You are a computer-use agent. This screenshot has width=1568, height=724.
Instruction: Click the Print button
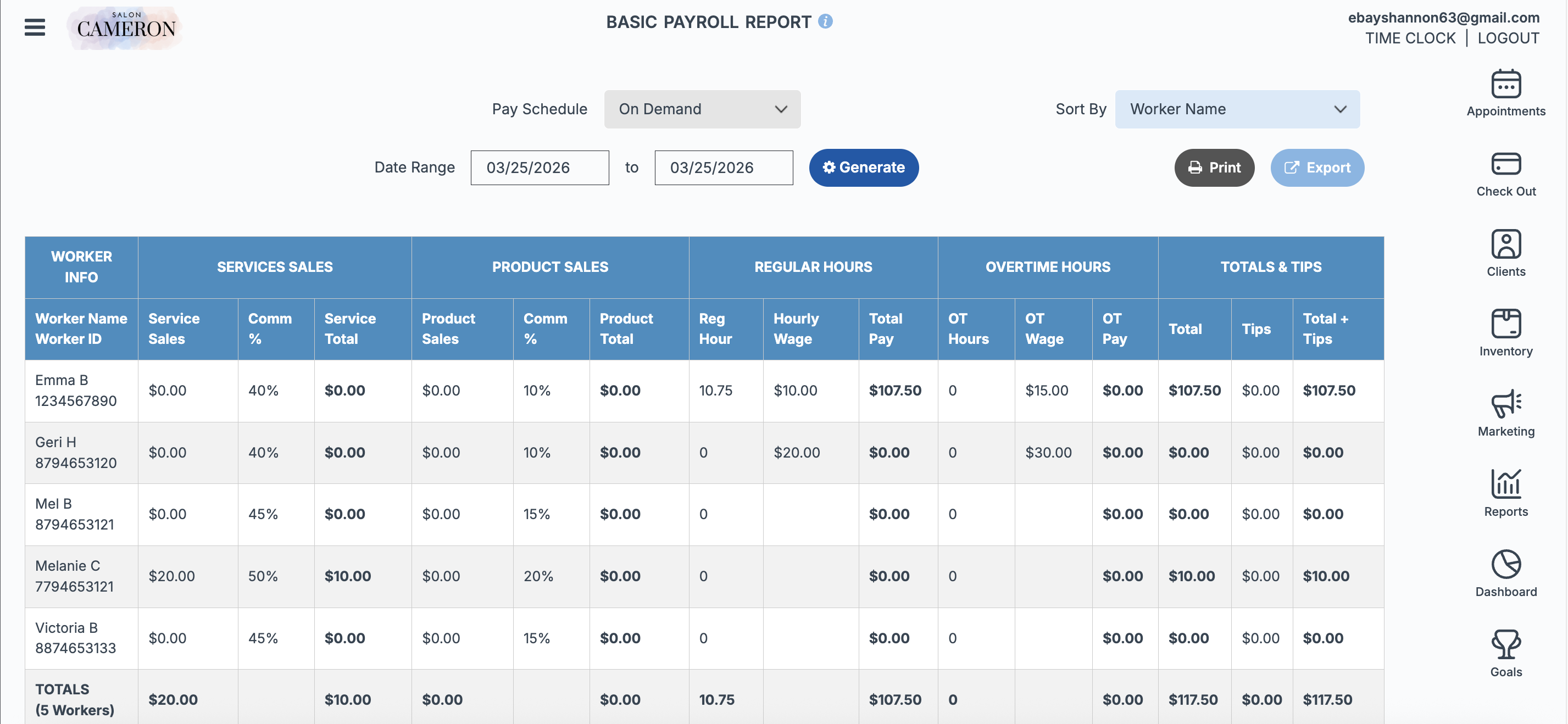click(1214, 168)
